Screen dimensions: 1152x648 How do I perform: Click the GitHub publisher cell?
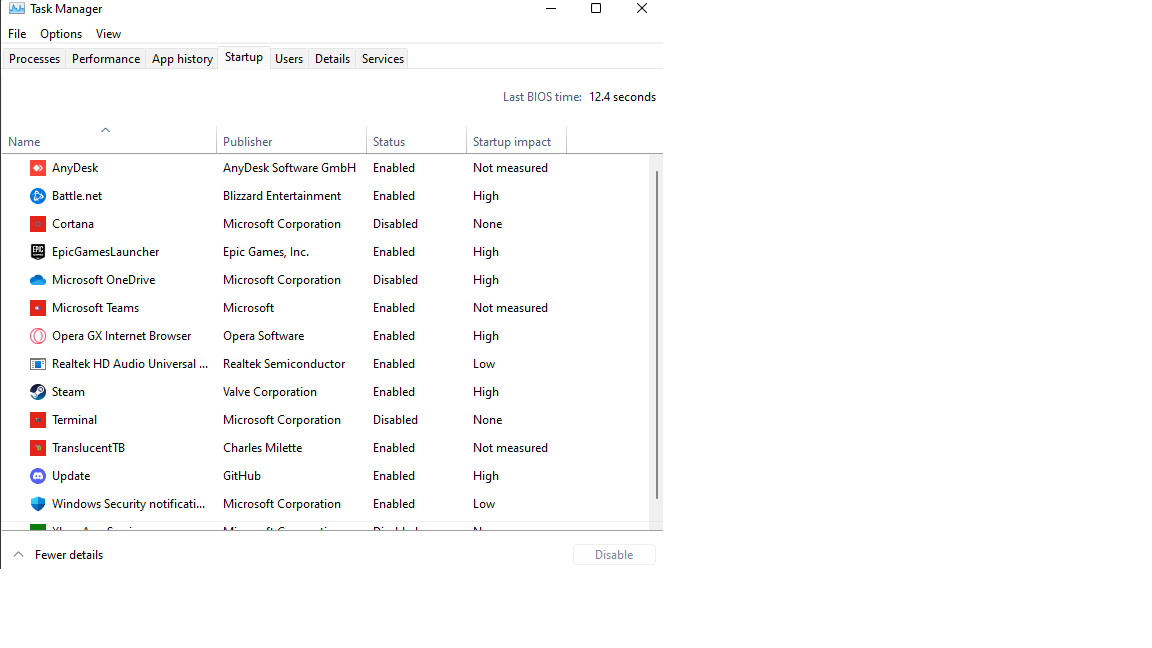(242, 476)
